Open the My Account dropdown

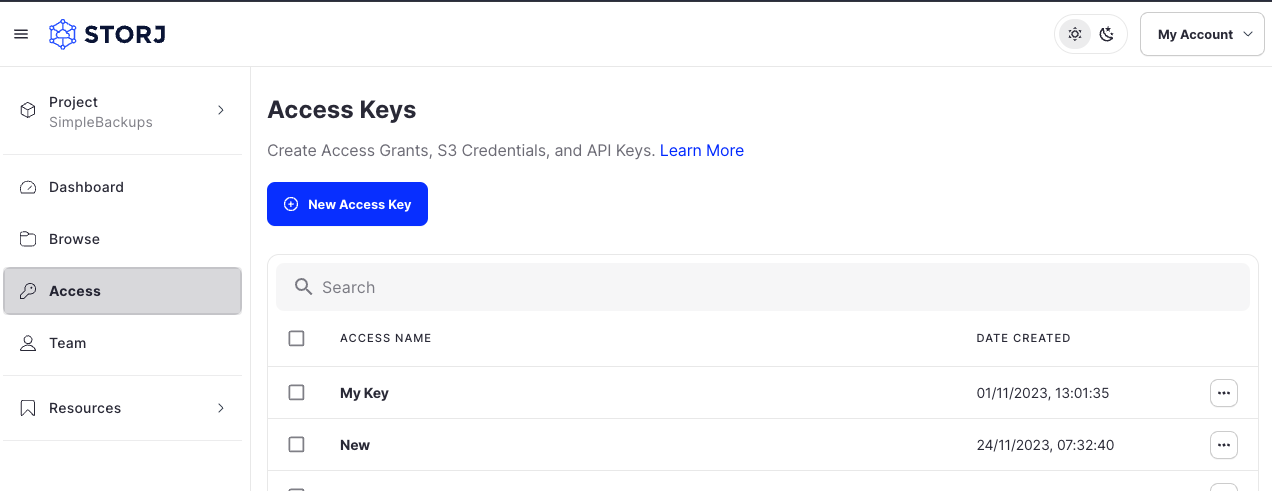point(1203,34)
